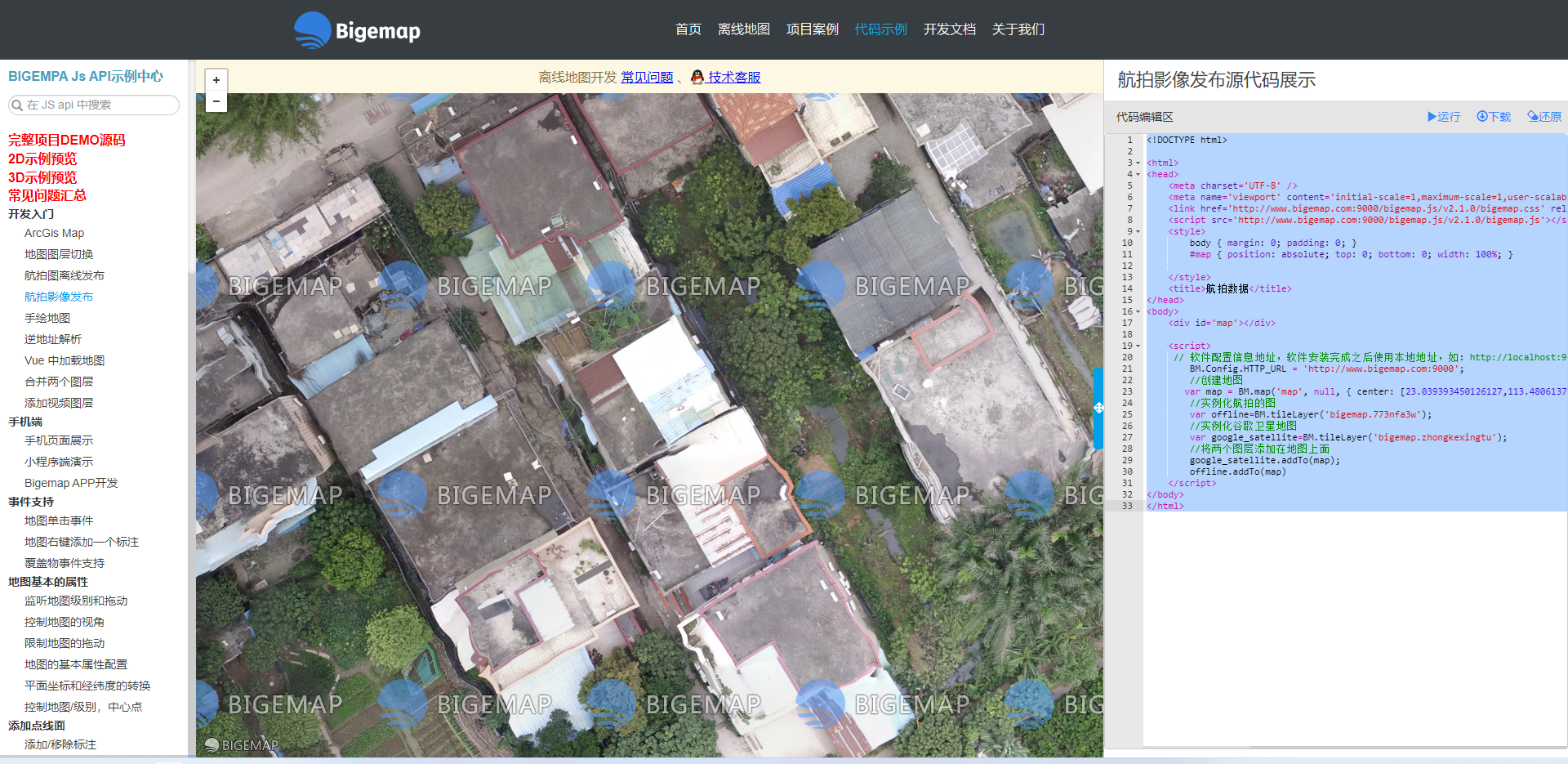Click BIGEMAP attribution at map bottom-left
The width and height of the screenshot is (1568, 764).
(241, 745)
